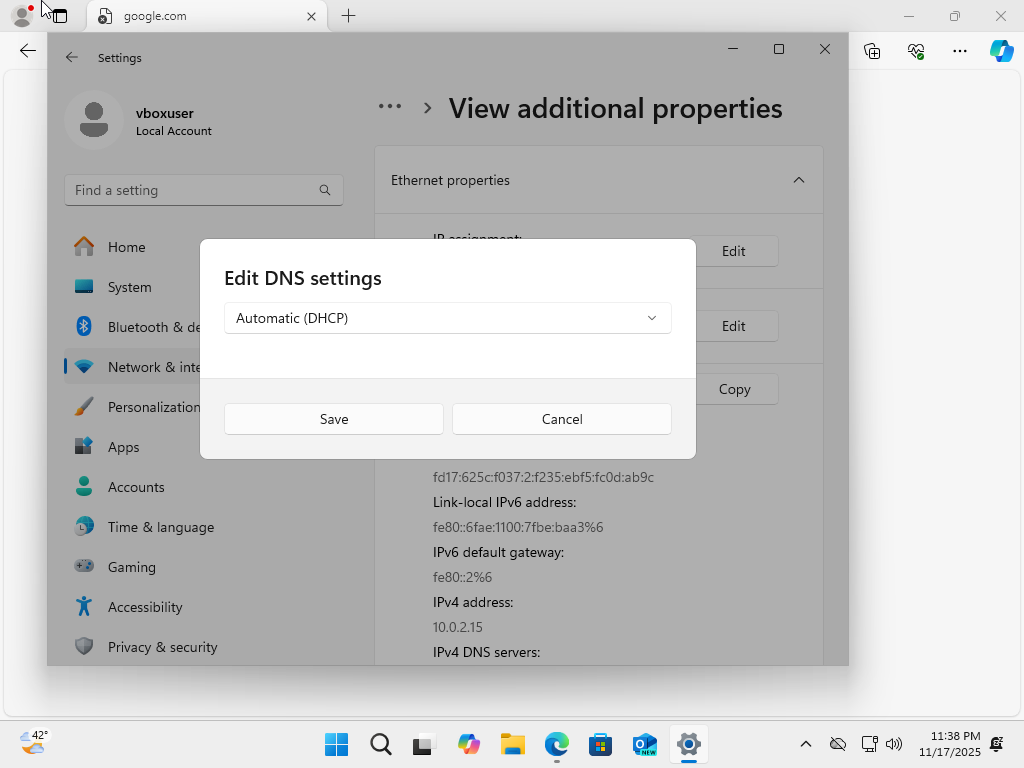Open Privacy & security settings

click(162, 647)
